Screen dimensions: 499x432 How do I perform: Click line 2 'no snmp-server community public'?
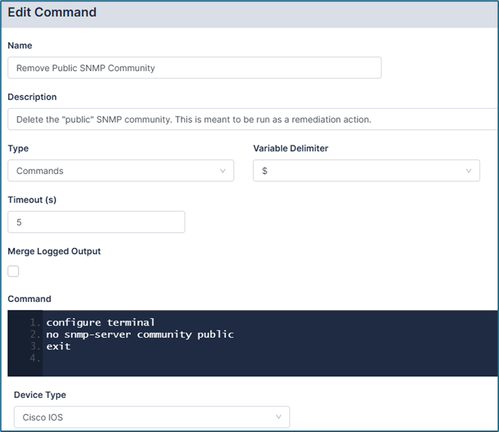tap(140, 334)
